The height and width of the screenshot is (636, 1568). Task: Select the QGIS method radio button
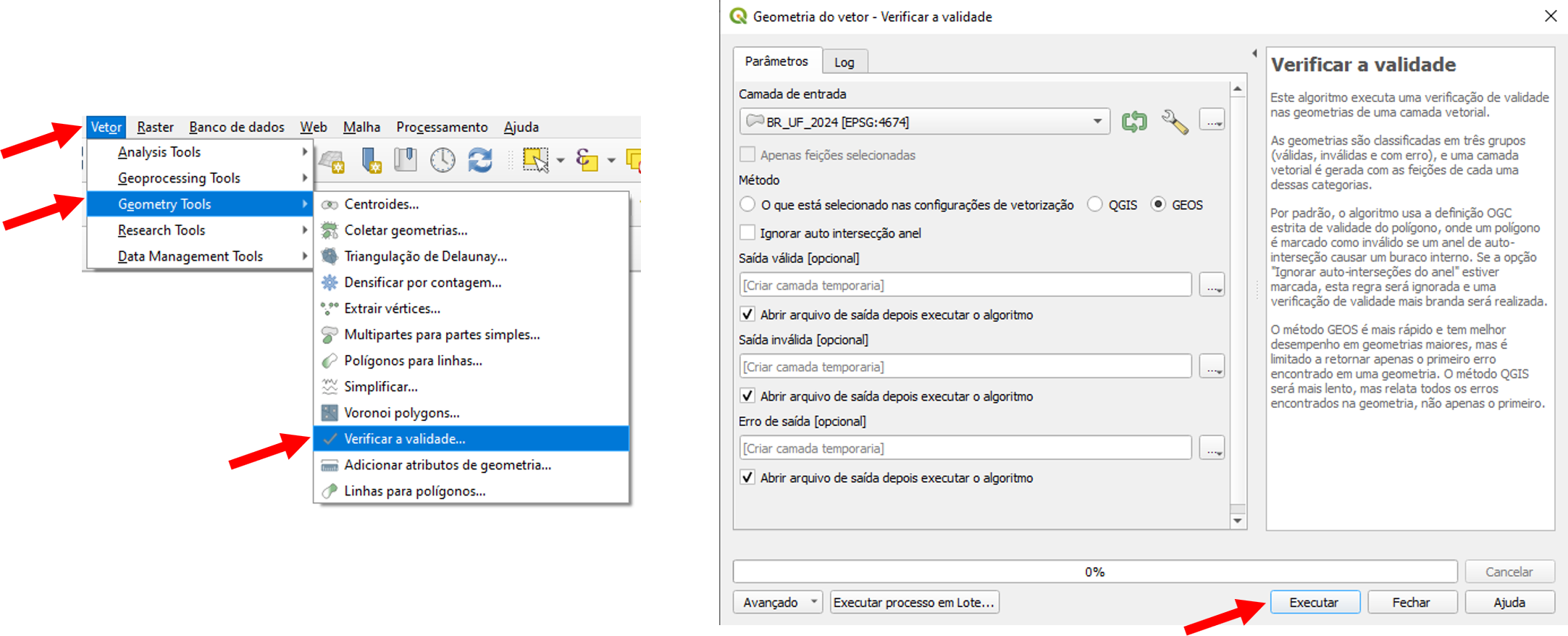(x=1095, y=205)
